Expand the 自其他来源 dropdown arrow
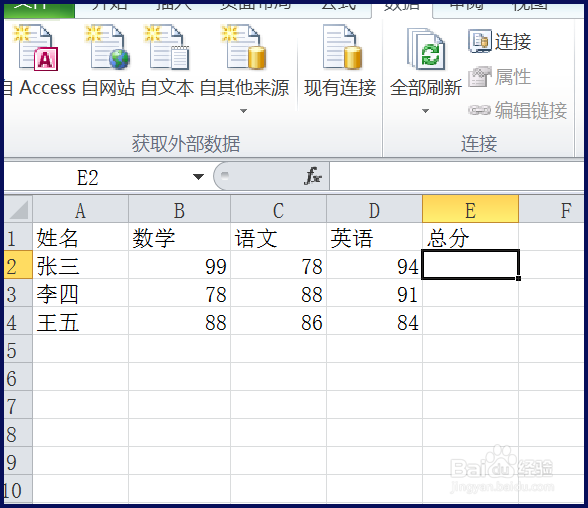The width and height of the screenshot is (588, 508). click(243, 111)
